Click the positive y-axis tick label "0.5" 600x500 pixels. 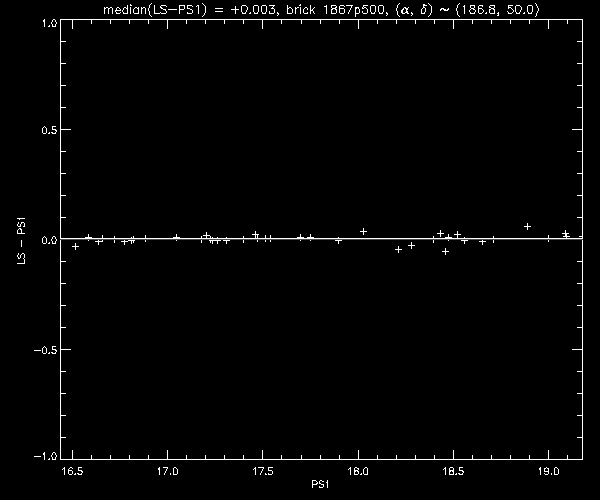[49, 130]
